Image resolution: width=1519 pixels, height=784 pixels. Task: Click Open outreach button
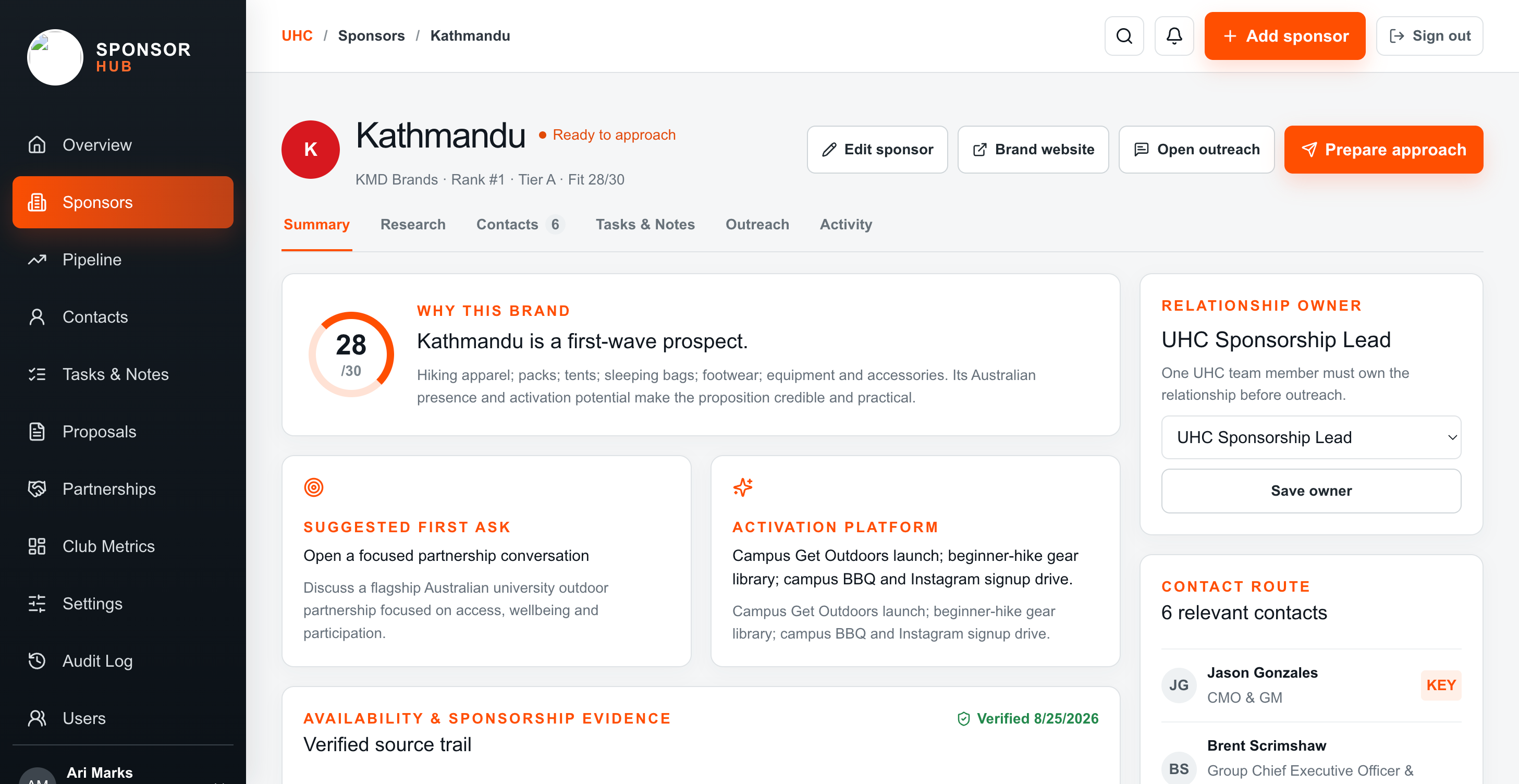1196,150
